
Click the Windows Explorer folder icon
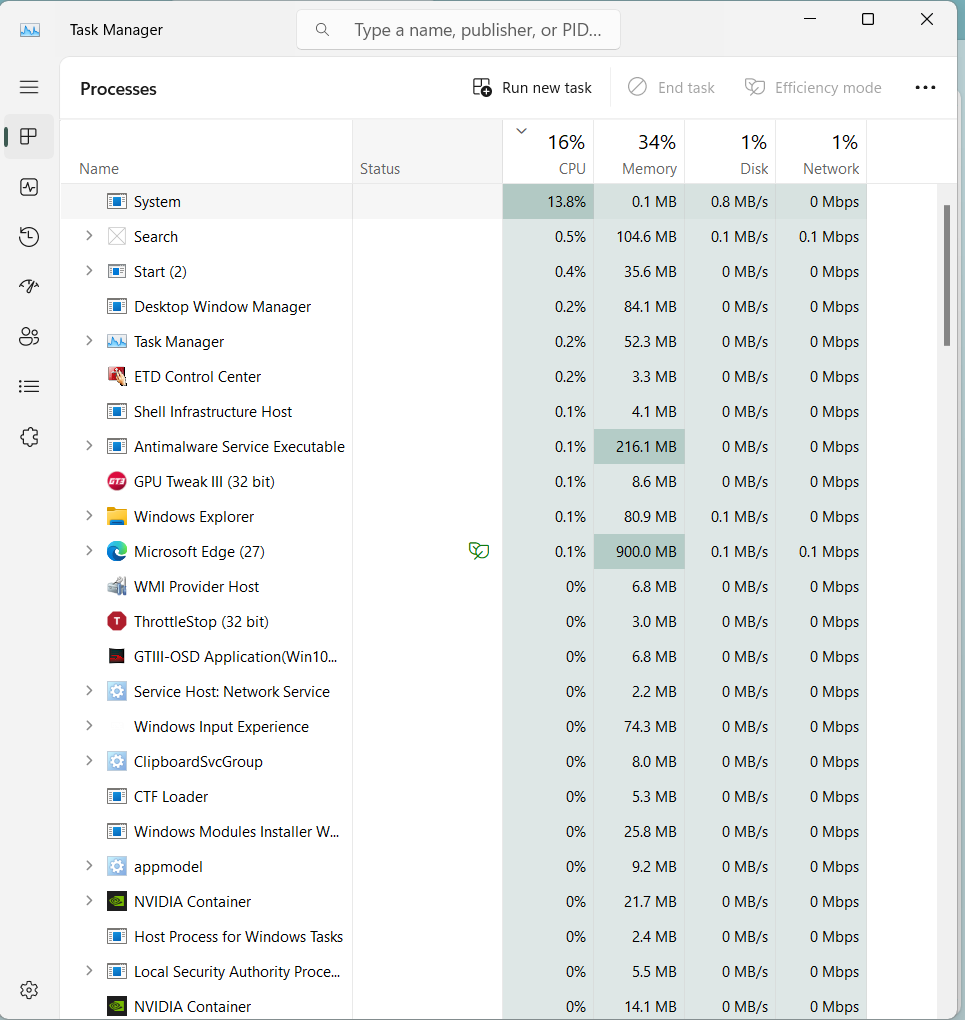pyautogui.click(x=116, y=517)
